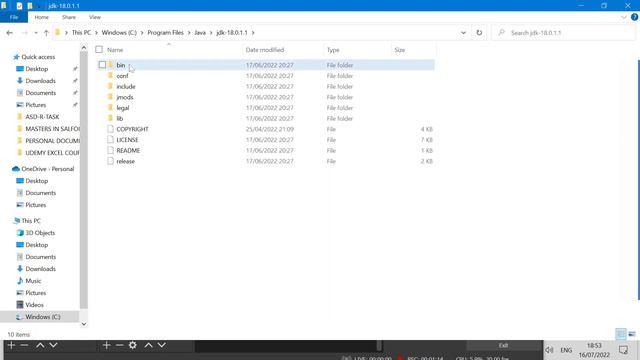
Task: Go up one folder level
Action: coord(46,33)
